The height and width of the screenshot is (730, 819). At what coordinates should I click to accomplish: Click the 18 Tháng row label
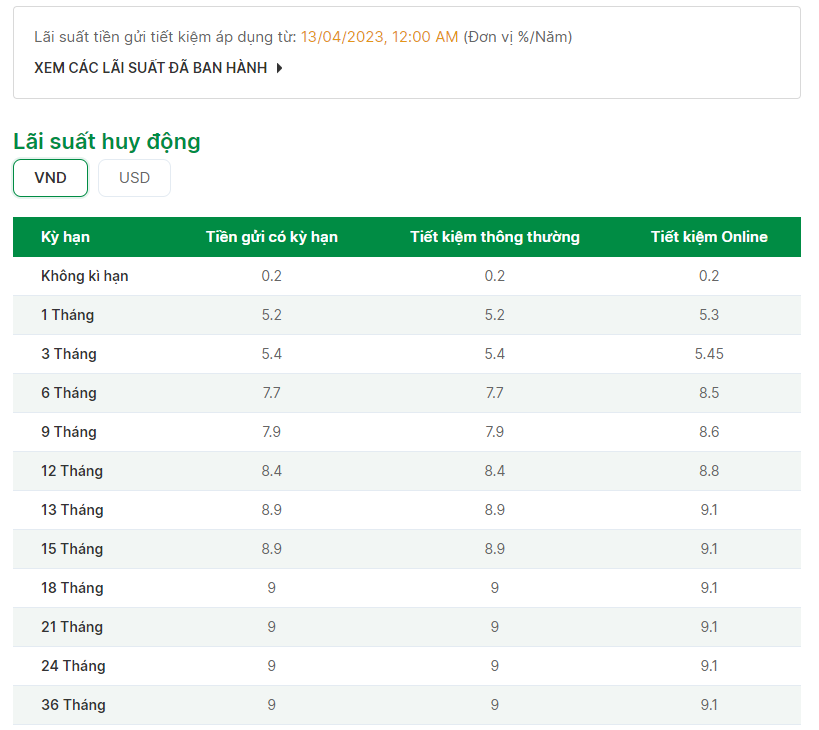72,588
